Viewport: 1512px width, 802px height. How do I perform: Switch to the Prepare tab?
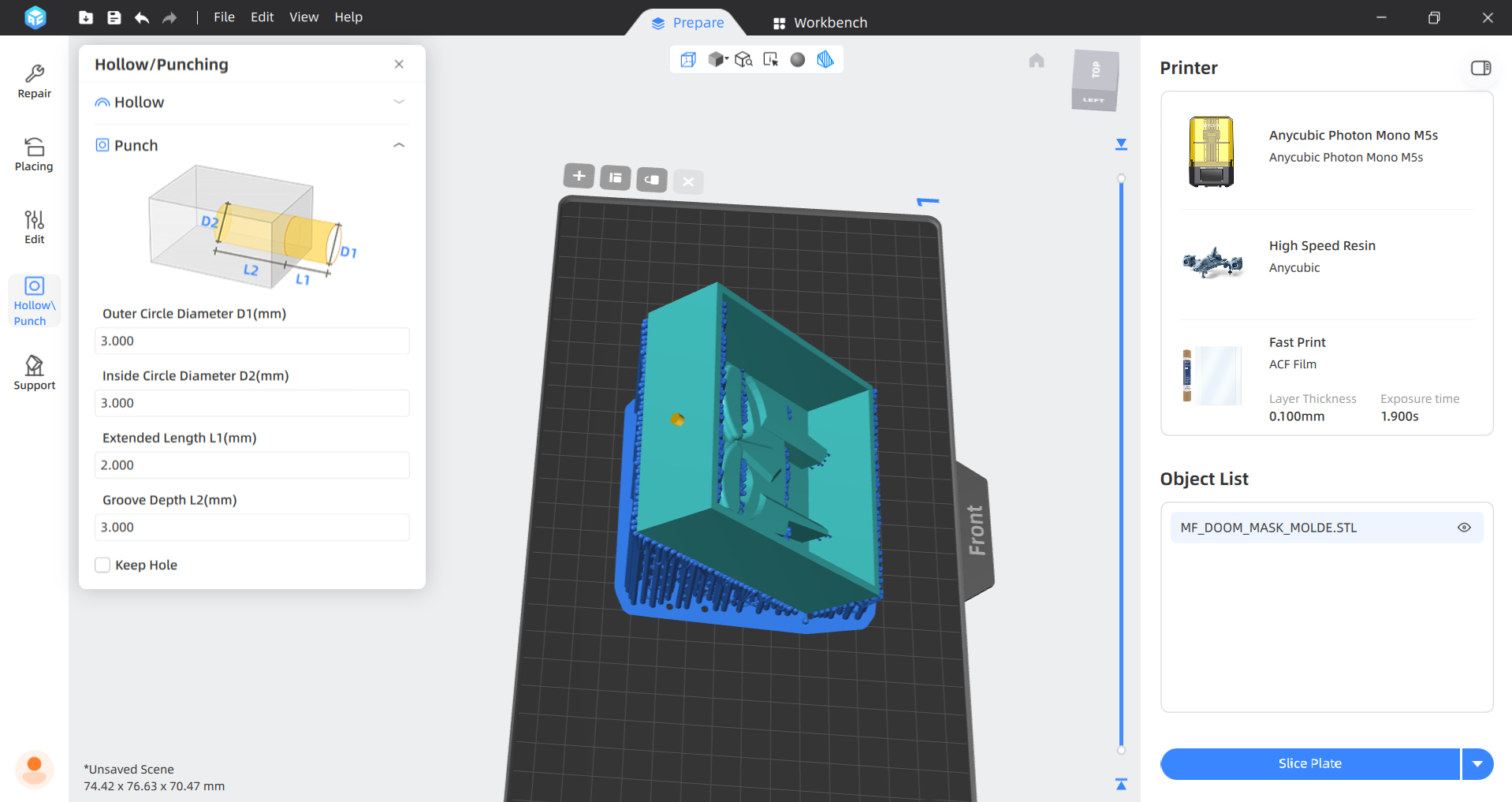click(x=687, y=23)
